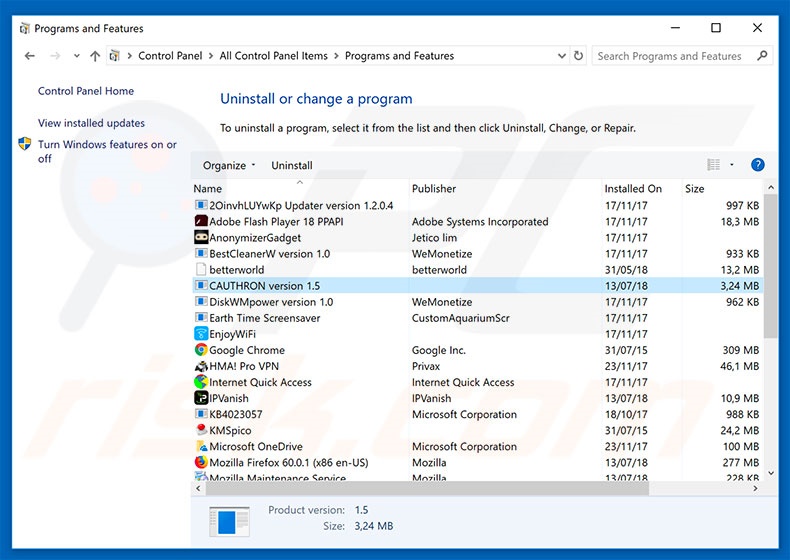
Task: Click the vertical scrollbar thumb of list
Action: pos(770,266)
